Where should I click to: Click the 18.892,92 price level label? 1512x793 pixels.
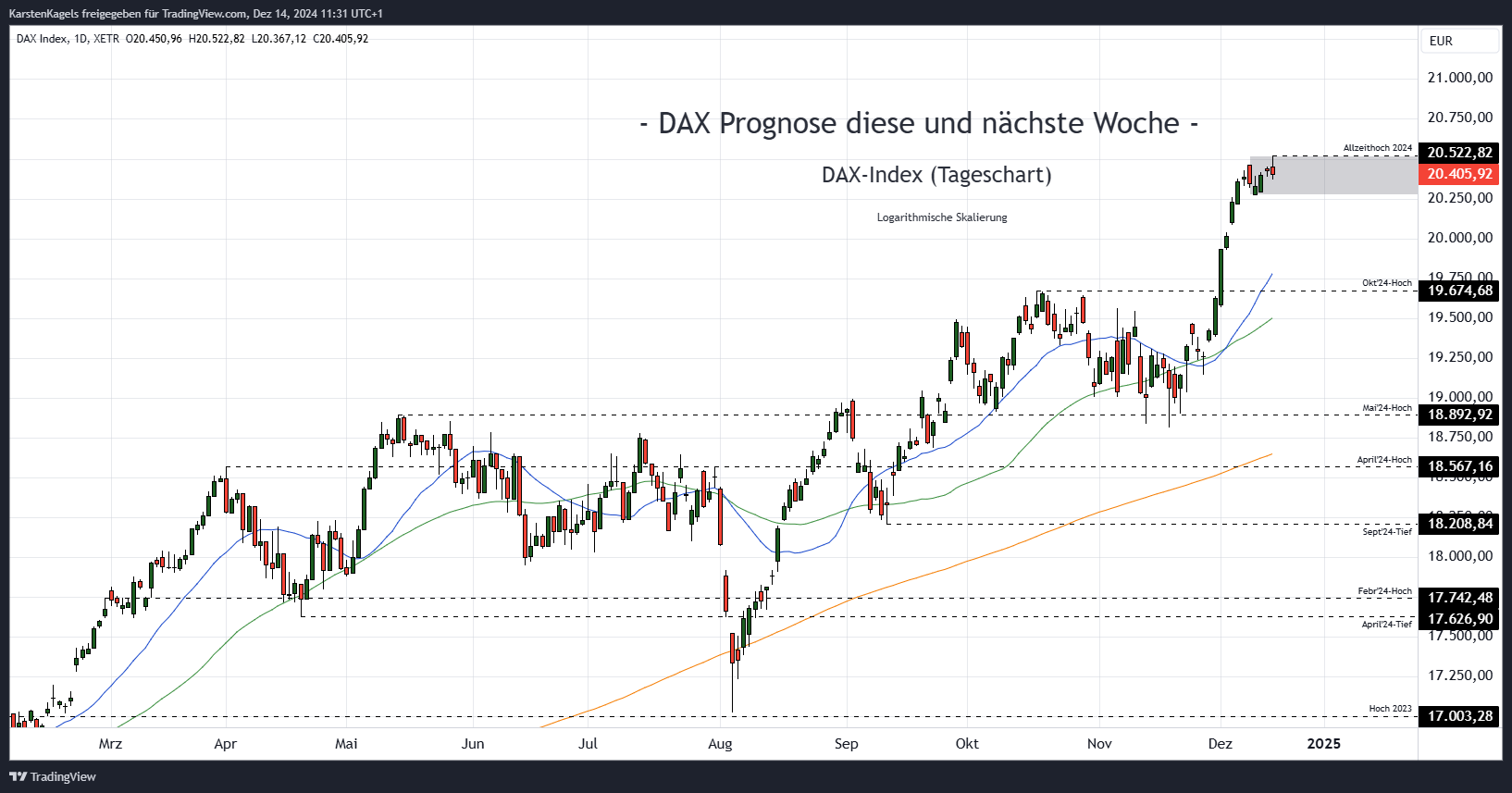1459,415
